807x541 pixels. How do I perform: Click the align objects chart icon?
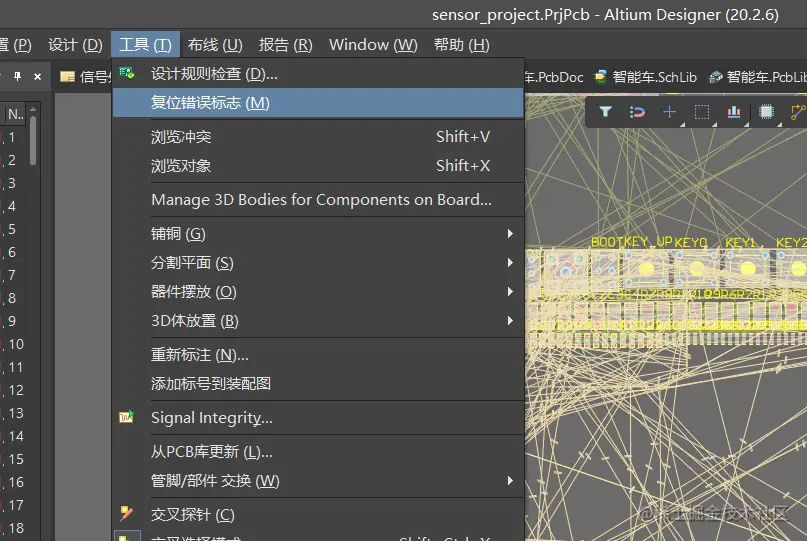(x=734, y=112)
